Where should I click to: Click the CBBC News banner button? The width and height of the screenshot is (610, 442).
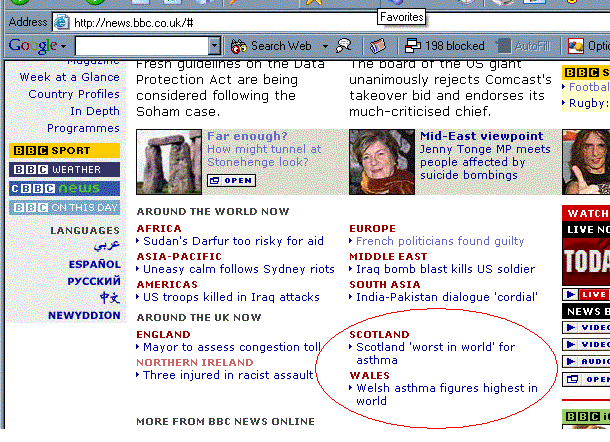coord(65,188)
